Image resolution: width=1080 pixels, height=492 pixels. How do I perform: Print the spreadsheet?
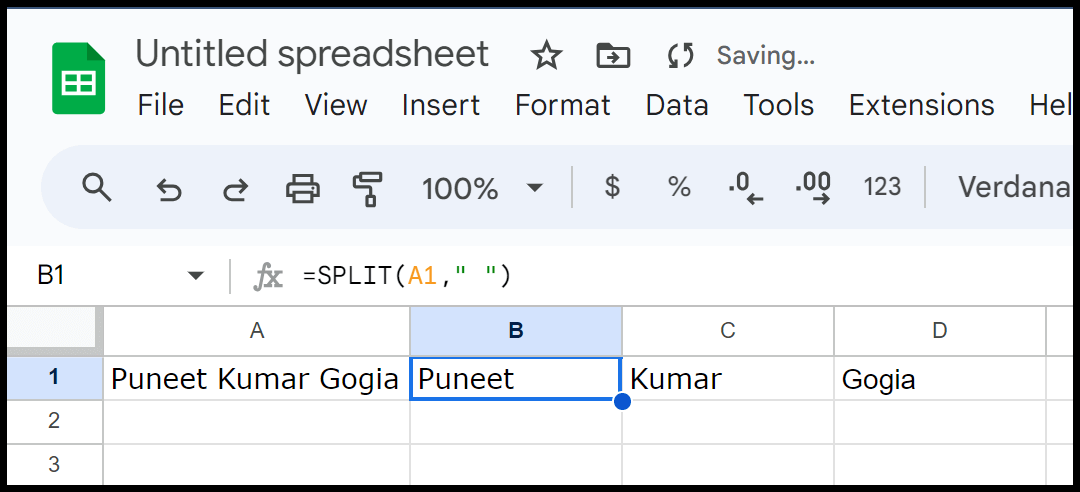[x=303, y=187]
